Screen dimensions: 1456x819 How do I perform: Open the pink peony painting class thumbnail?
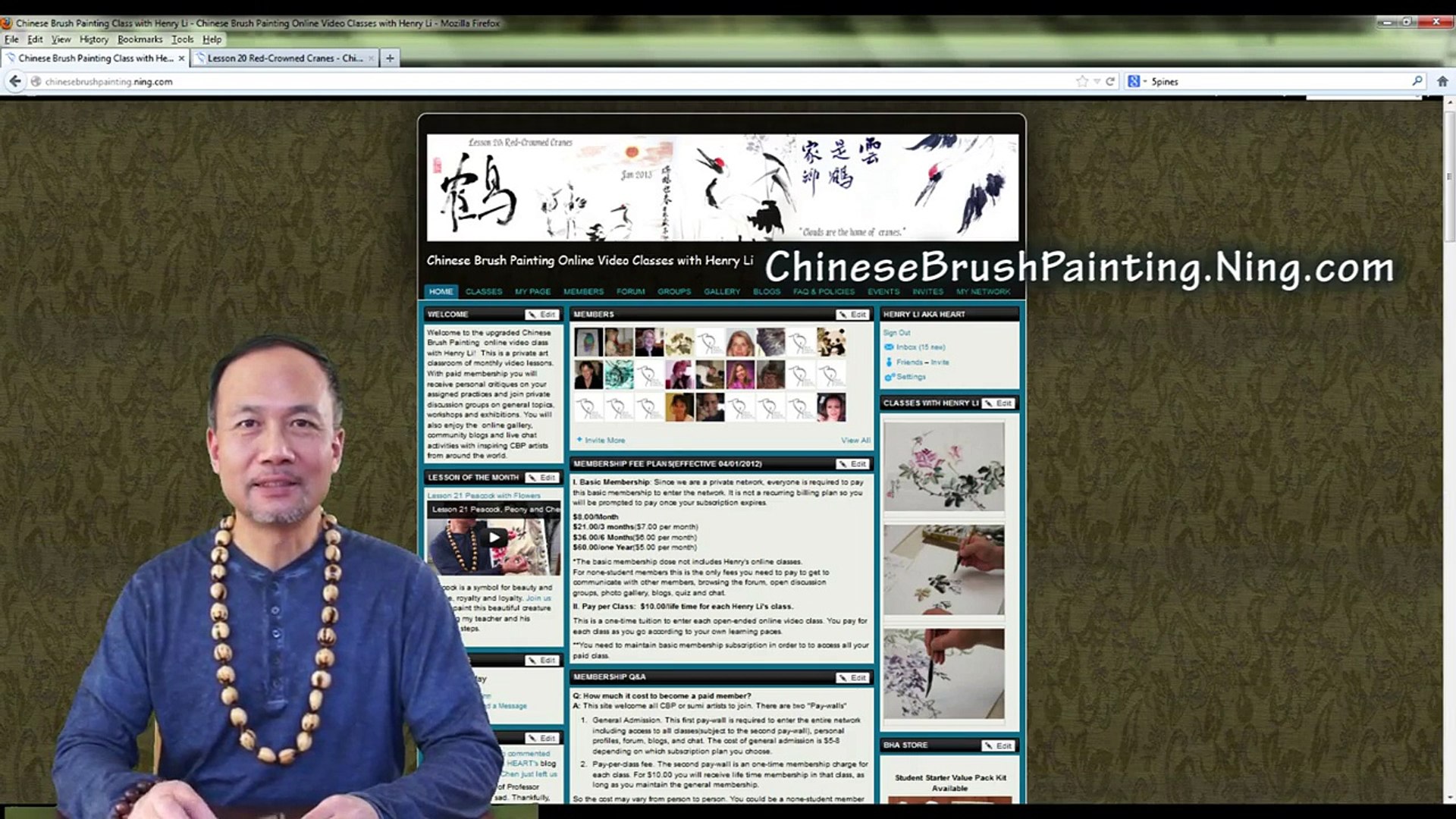[x=943, y=466]
